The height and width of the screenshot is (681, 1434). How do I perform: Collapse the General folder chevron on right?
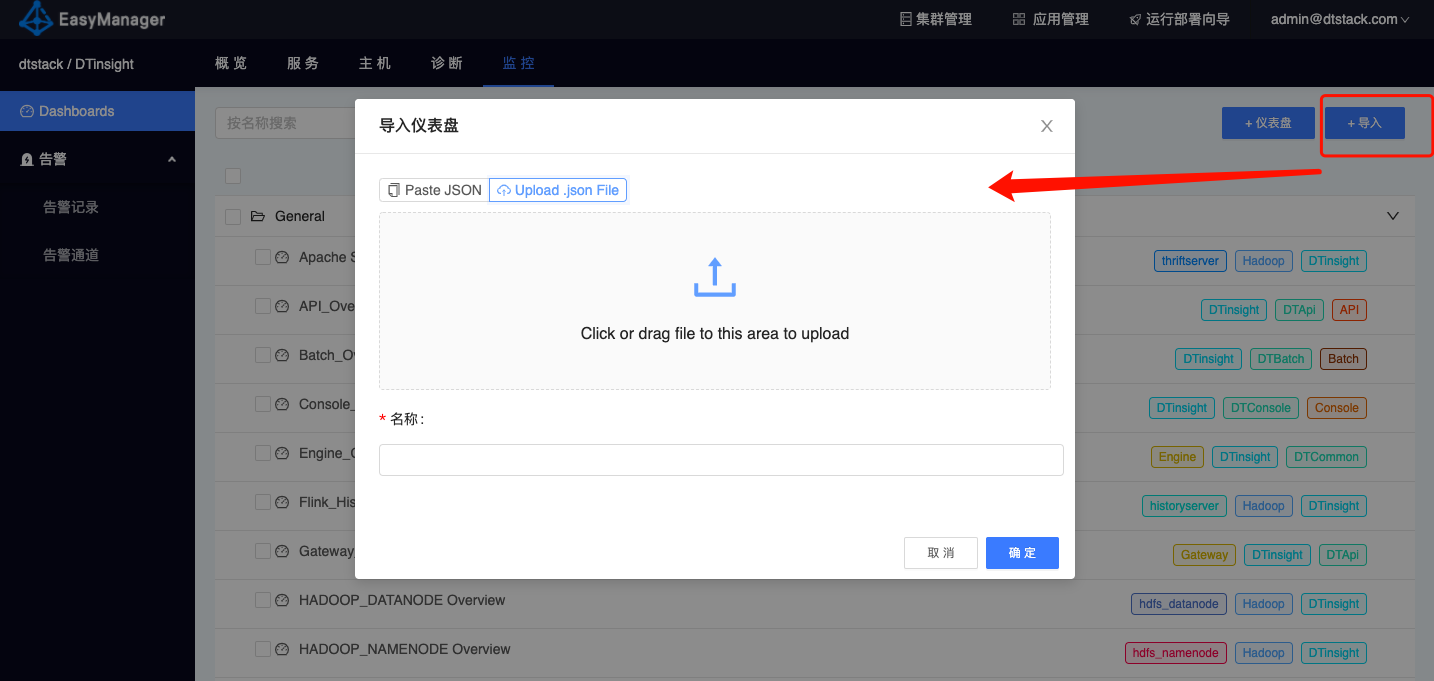tap(1393, 216)
